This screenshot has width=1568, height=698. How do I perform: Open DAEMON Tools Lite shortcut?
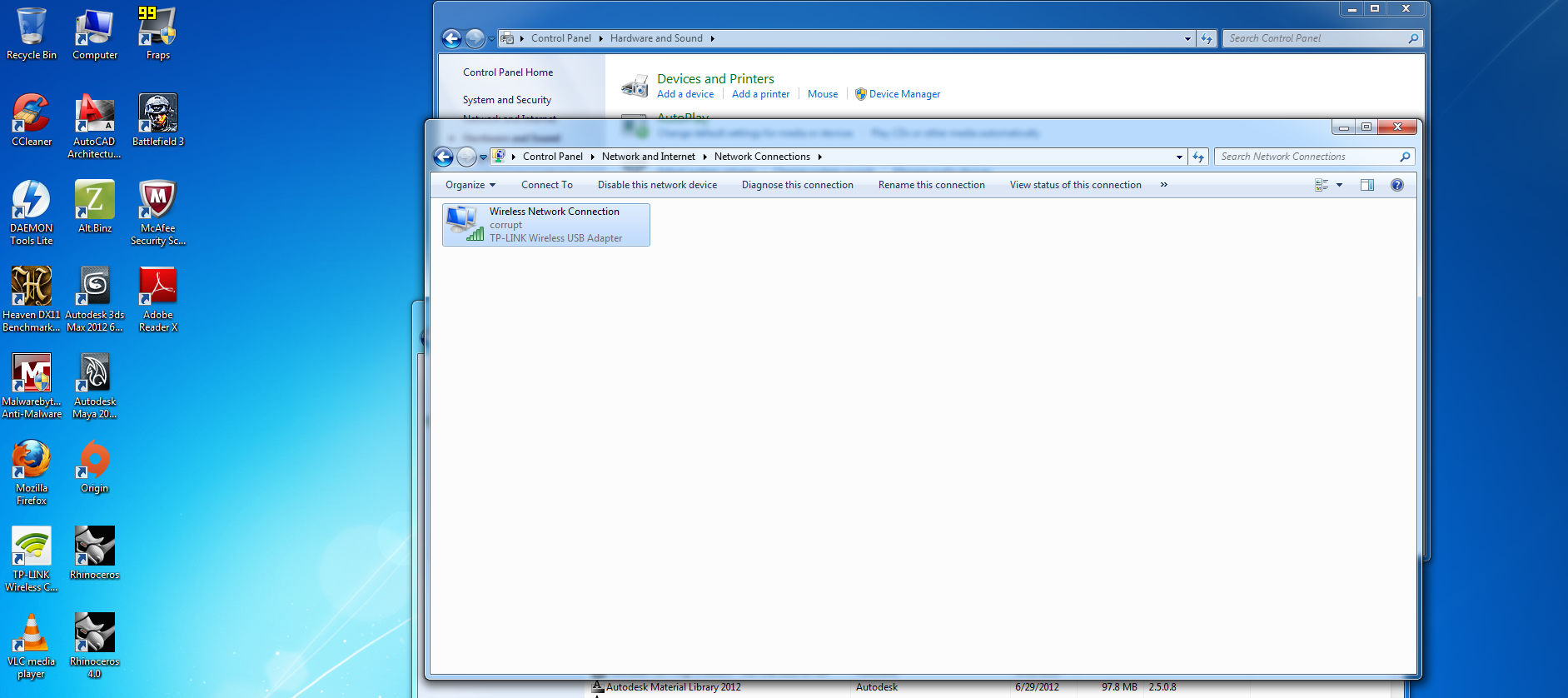[32, 213]
